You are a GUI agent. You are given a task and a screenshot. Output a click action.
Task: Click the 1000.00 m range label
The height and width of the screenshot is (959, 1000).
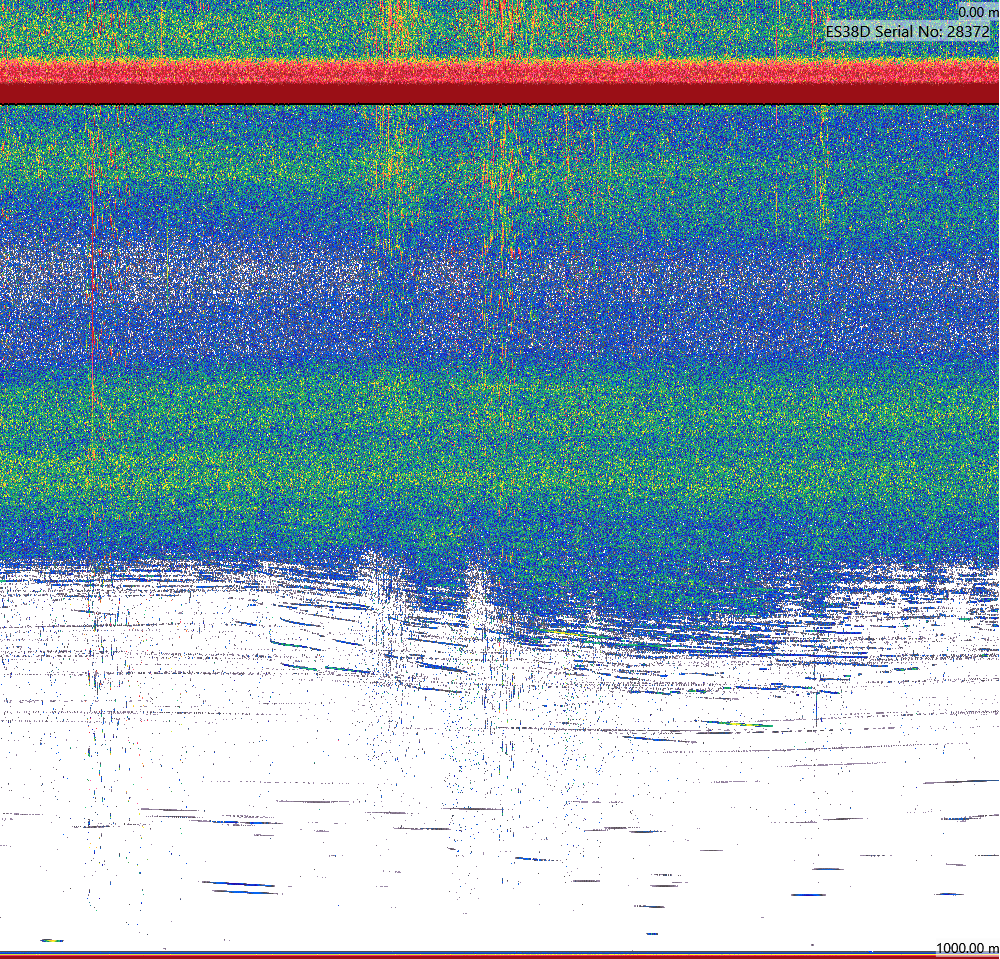(x=967, y=949)
